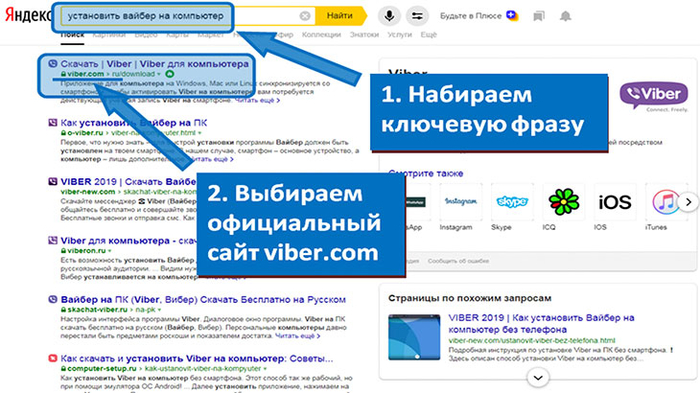Open the Ещё more tabs menu
This screenshot has width=700, height=393.
tap(429, 34)
